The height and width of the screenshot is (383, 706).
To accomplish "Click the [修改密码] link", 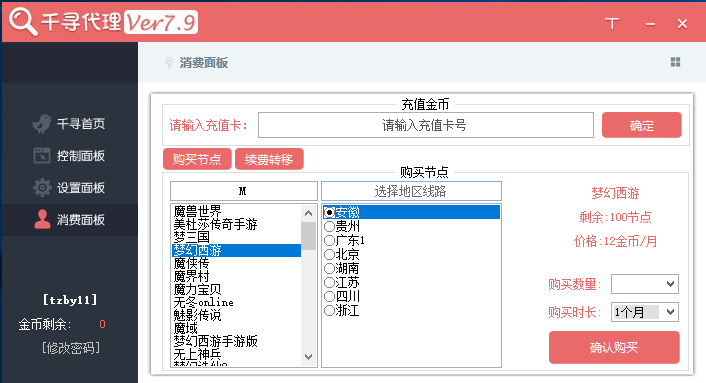I will click(71, 348).
